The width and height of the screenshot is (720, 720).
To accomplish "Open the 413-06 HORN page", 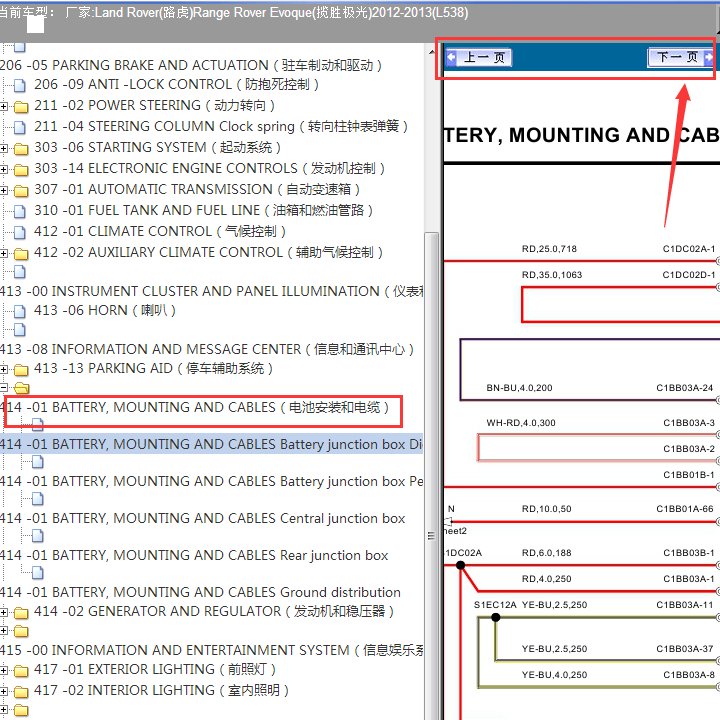I will (105, 310).
